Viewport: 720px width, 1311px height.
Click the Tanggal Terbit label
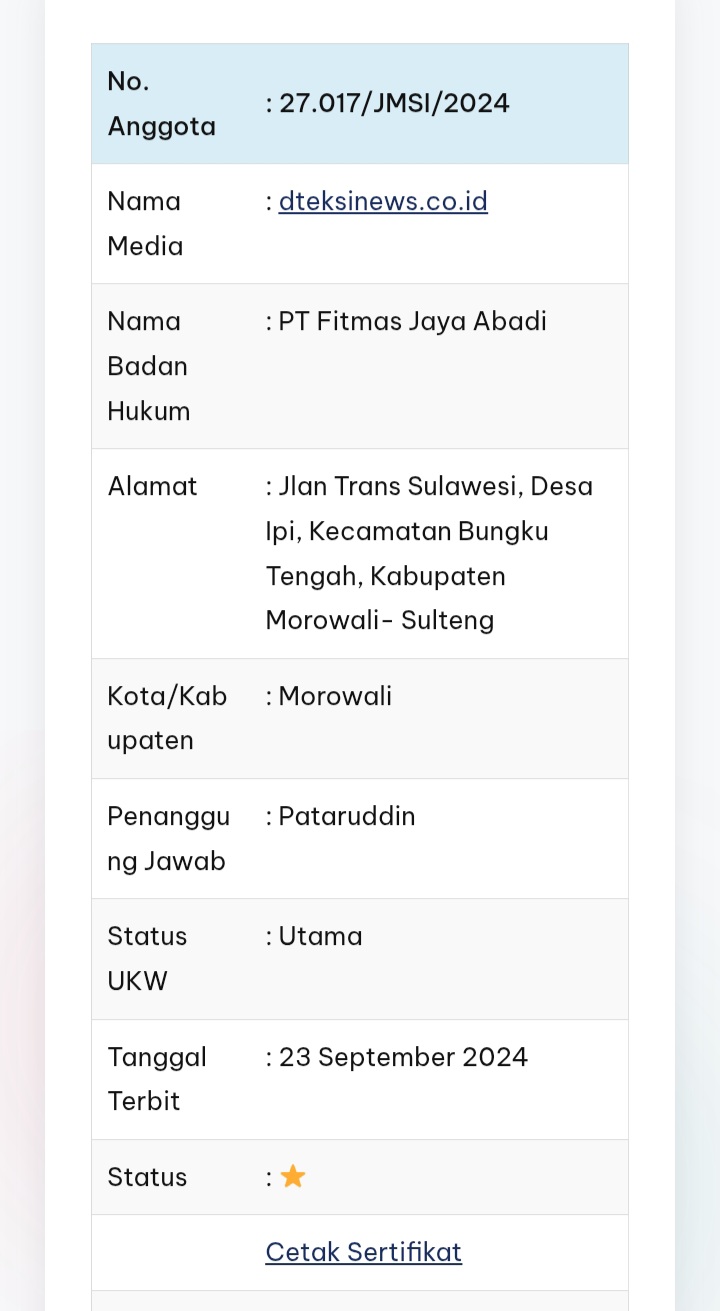[157, 1079]
